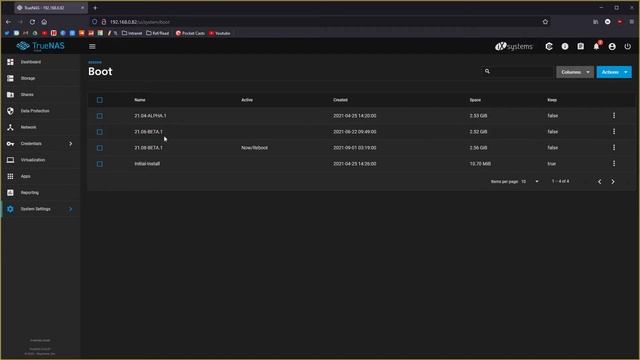Image resolution: width=640 pixels, height=360 pixels.
Task: Click the browser back arrow
Action: tap(9, 22)
